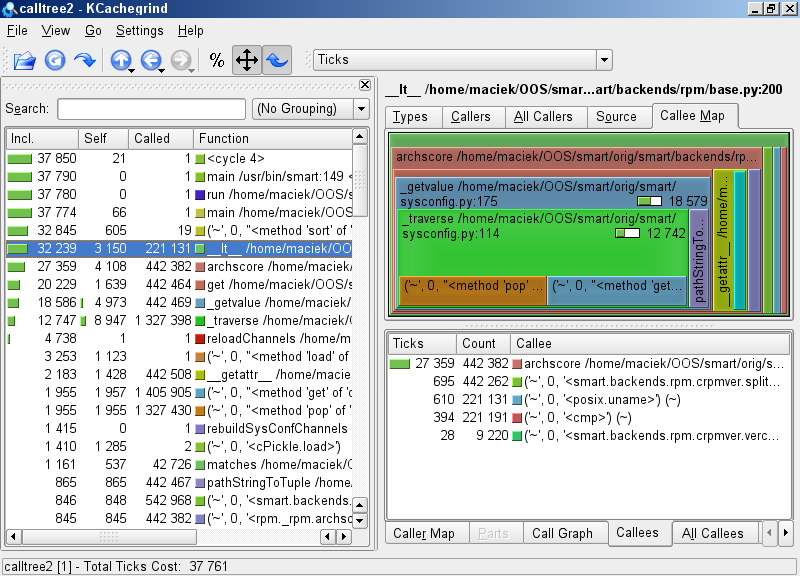Click the Force Dump curved arrow icon

click(85, 61)
